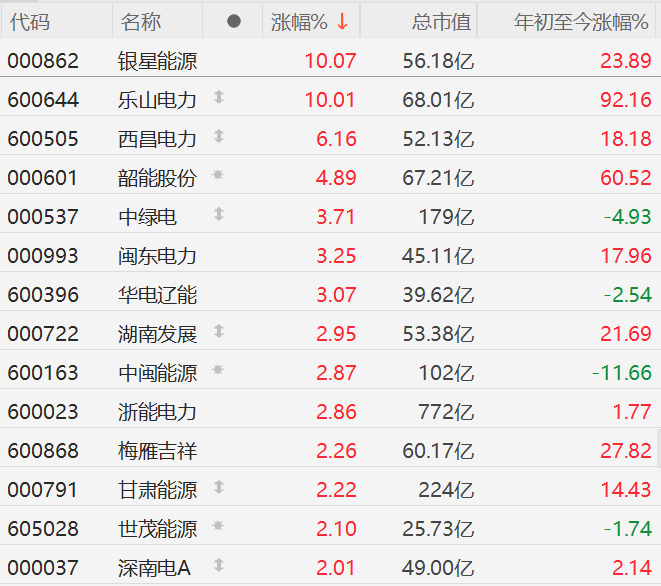Select stock code 605028
Image resolution: width=661 pixels, height=586 pixels.
point(43,529)
